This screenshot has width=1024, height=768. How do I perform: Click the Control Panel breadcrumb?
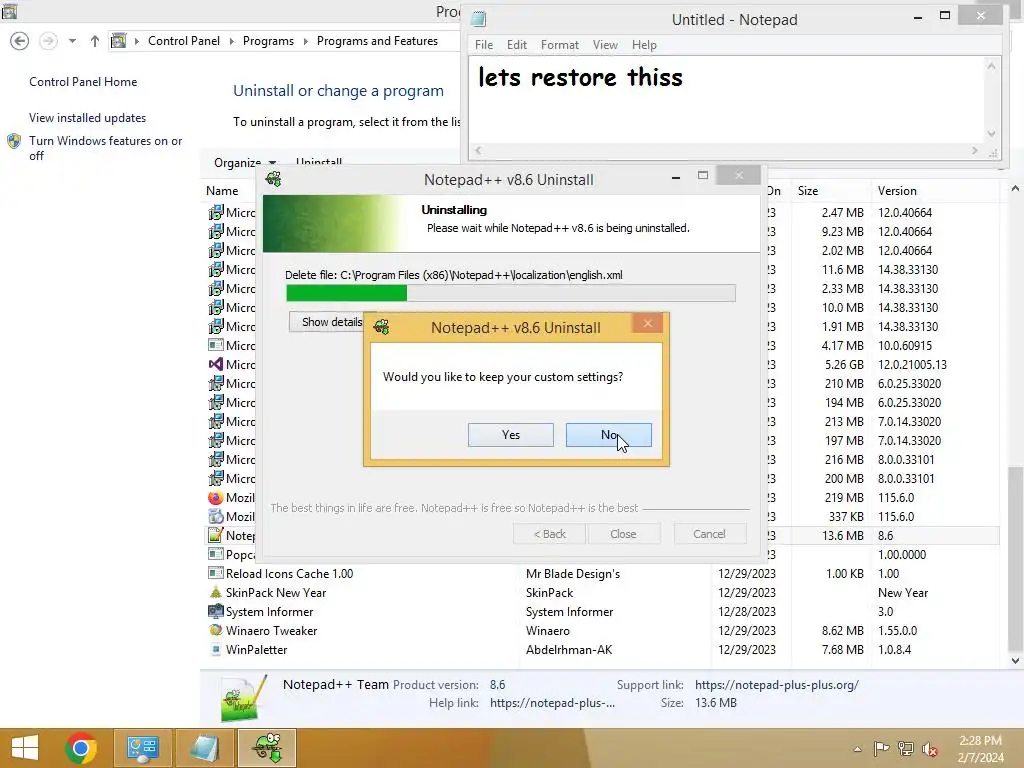(x=184, y=41)
